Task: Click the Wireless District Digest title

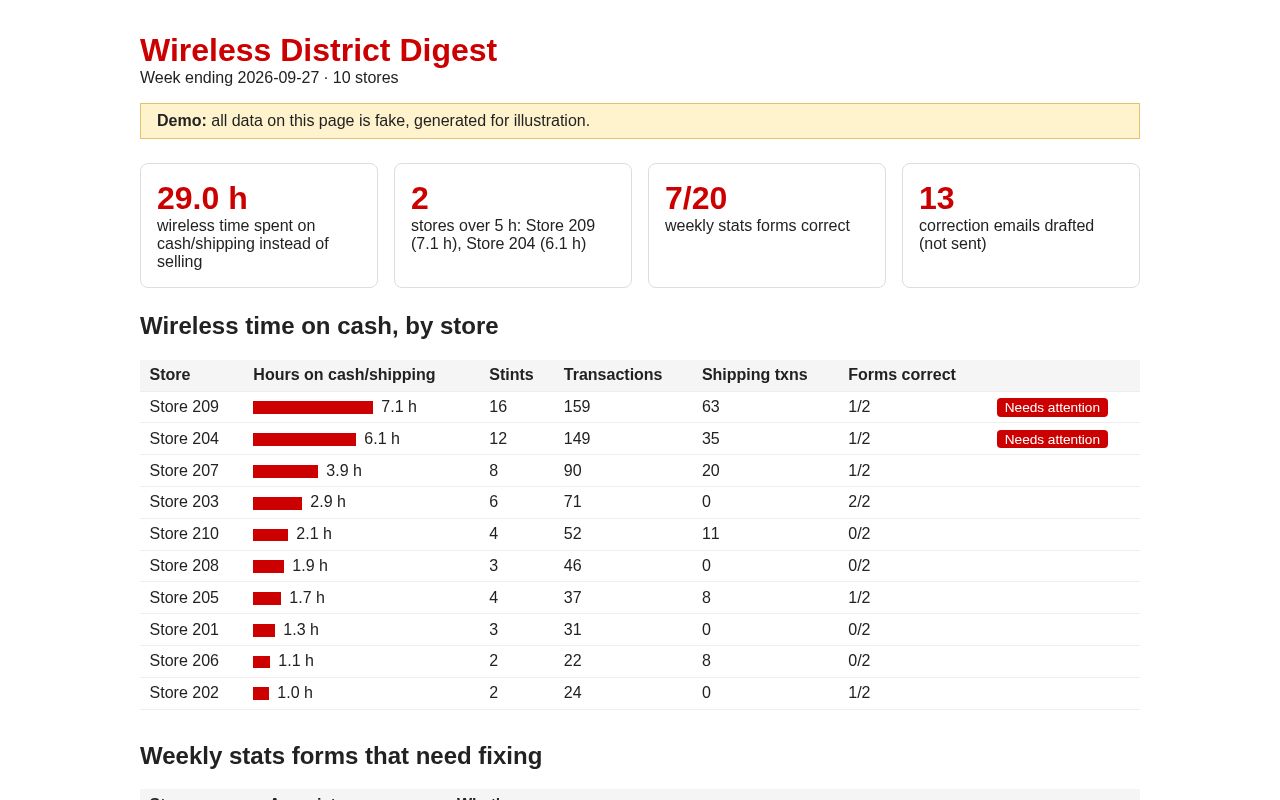Action: pos(318,50)
